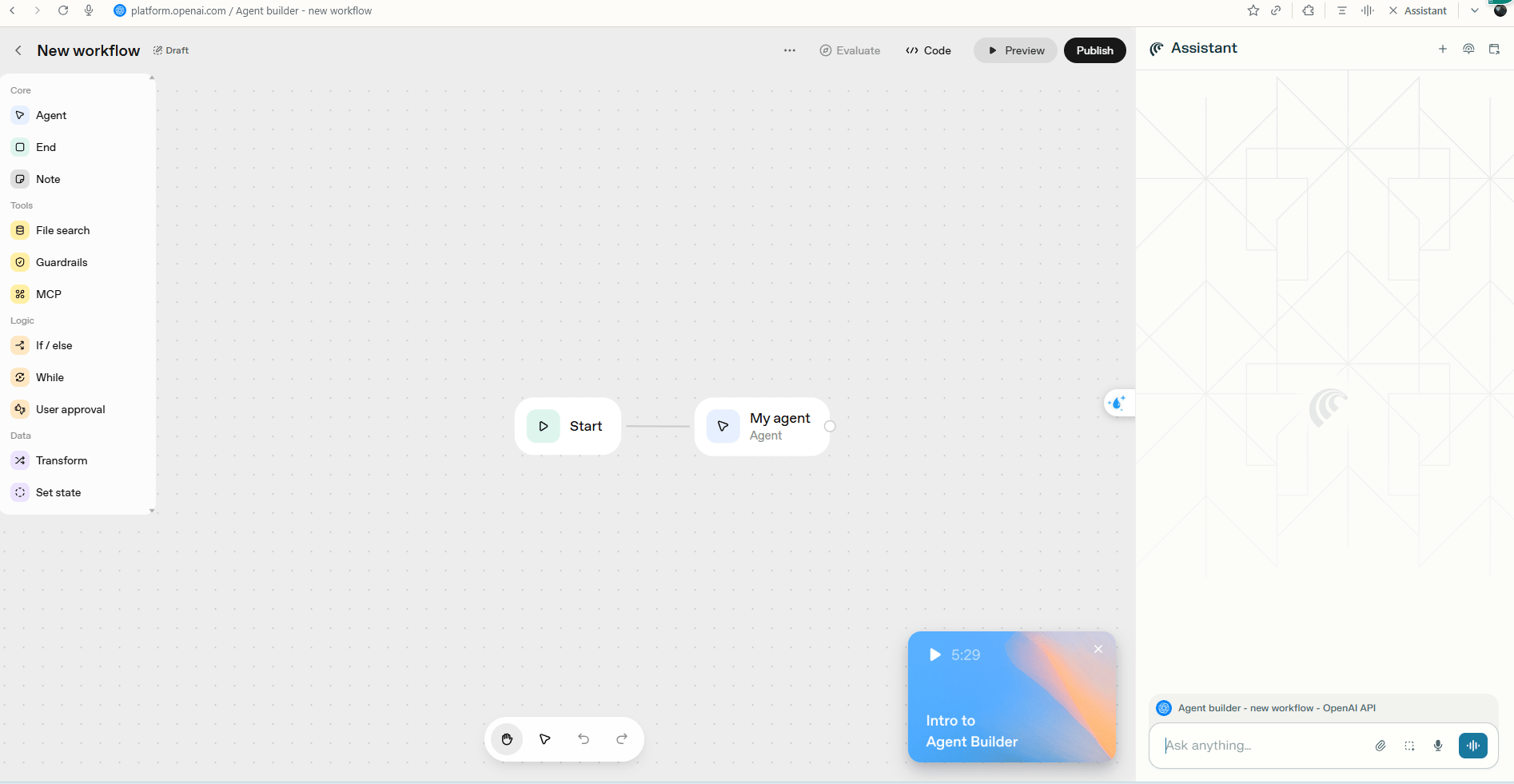Open Assistant in a separate window
The image size is (1514, 784).
pyautogui.click(x=1494, y=49)
